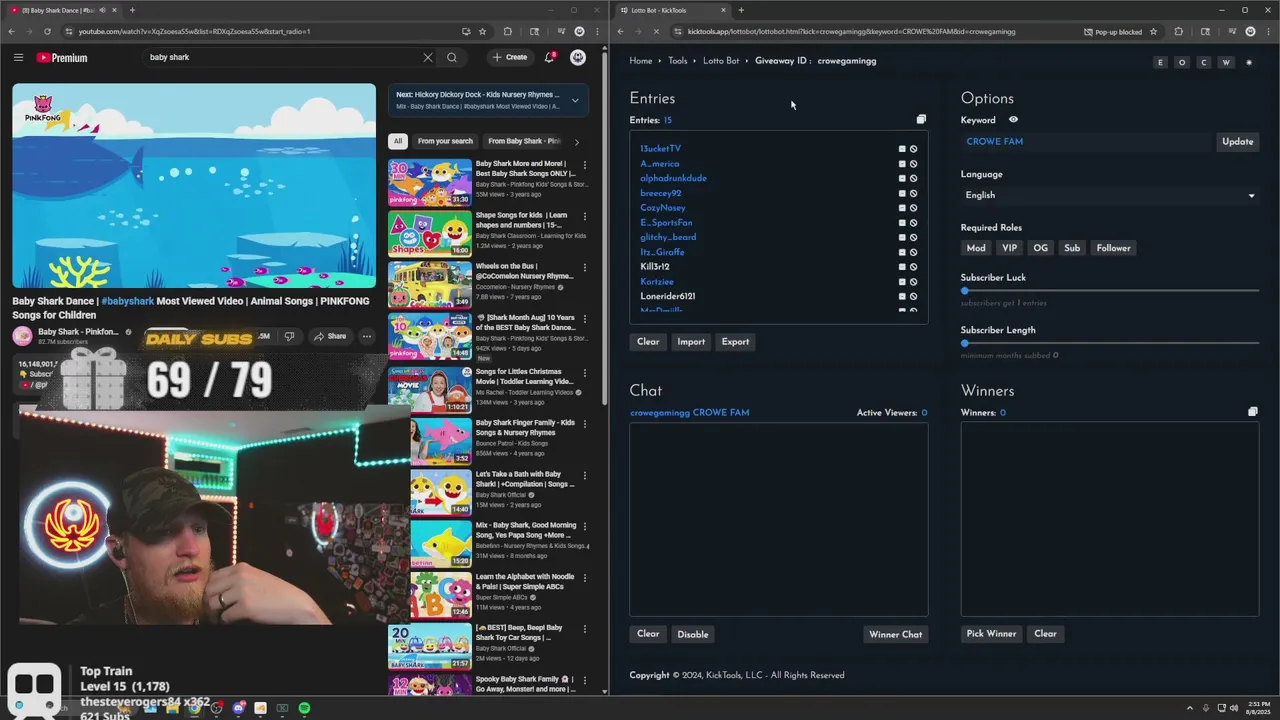1280x720 pixels.
Task: Open YouTube notifications bell
Action: [549, 57]
